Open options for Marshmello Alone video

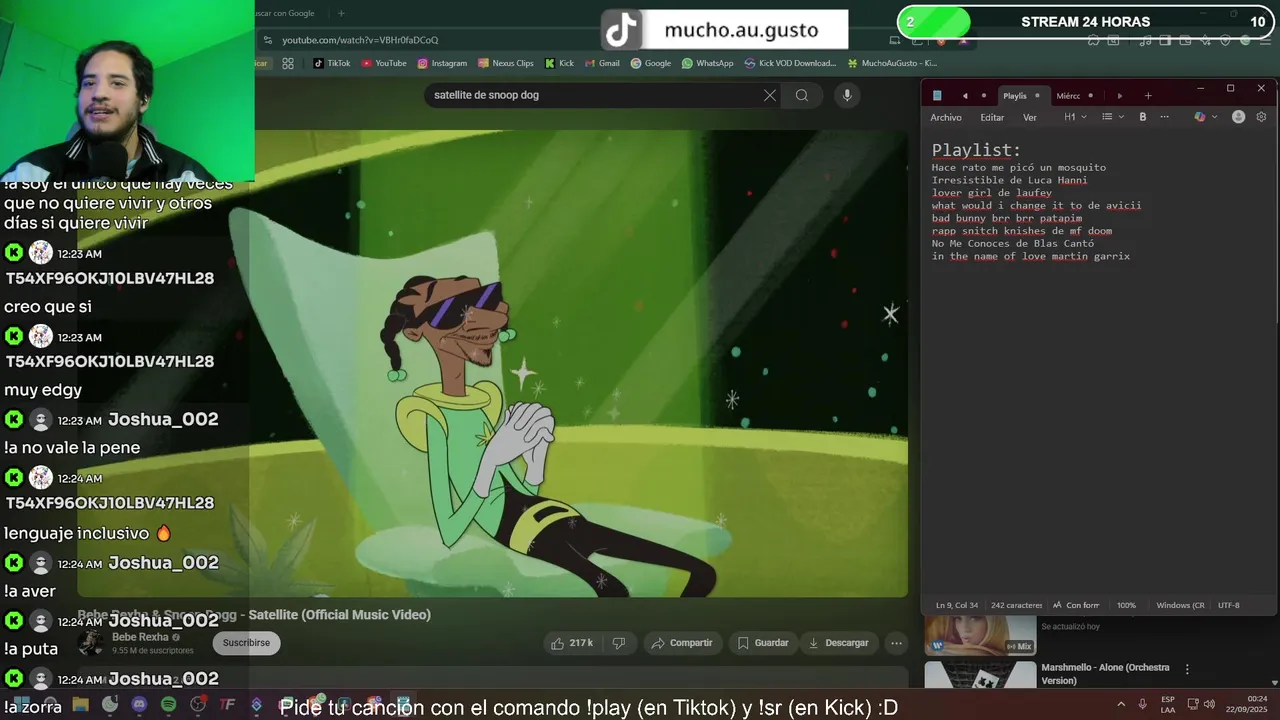tap(1187, 669)
